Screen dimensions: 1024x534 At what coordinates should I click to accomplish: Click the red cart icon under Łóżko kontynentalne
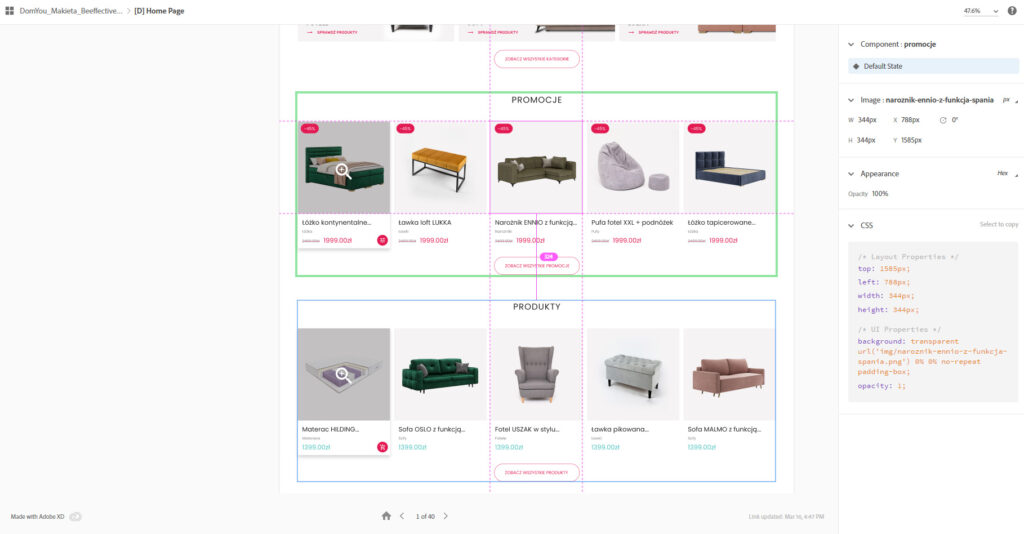(x=382, y=240)
